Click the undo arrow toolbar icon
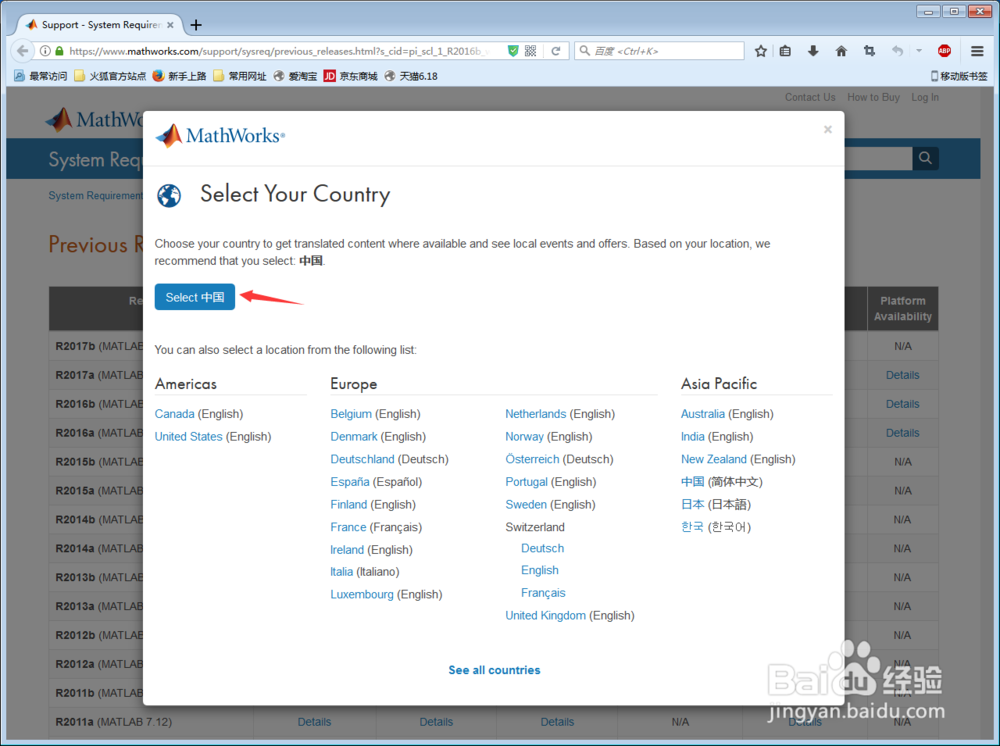1000x746 pixels. (x=897, y=51)
